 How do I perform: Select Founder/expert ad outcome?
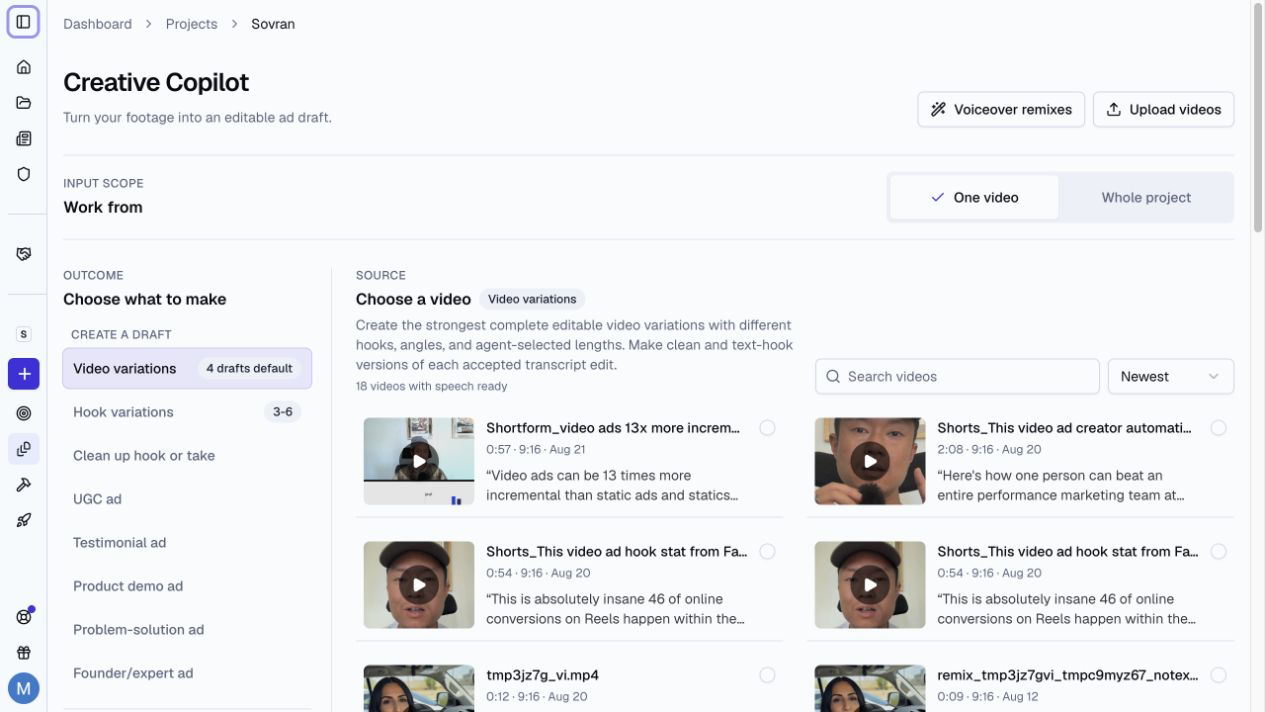(x=187, y=673)
